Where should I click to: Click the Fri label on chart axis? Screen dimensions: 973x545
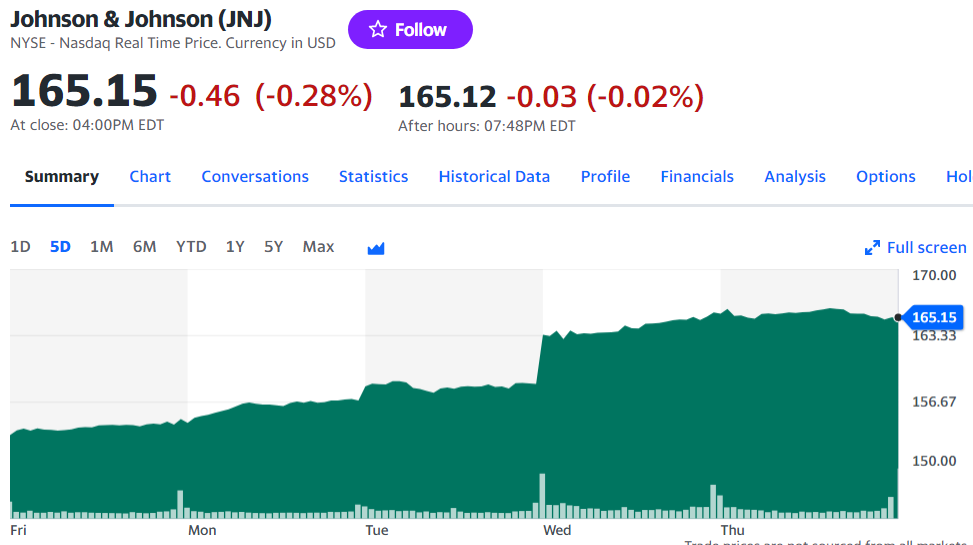(19, 530)
